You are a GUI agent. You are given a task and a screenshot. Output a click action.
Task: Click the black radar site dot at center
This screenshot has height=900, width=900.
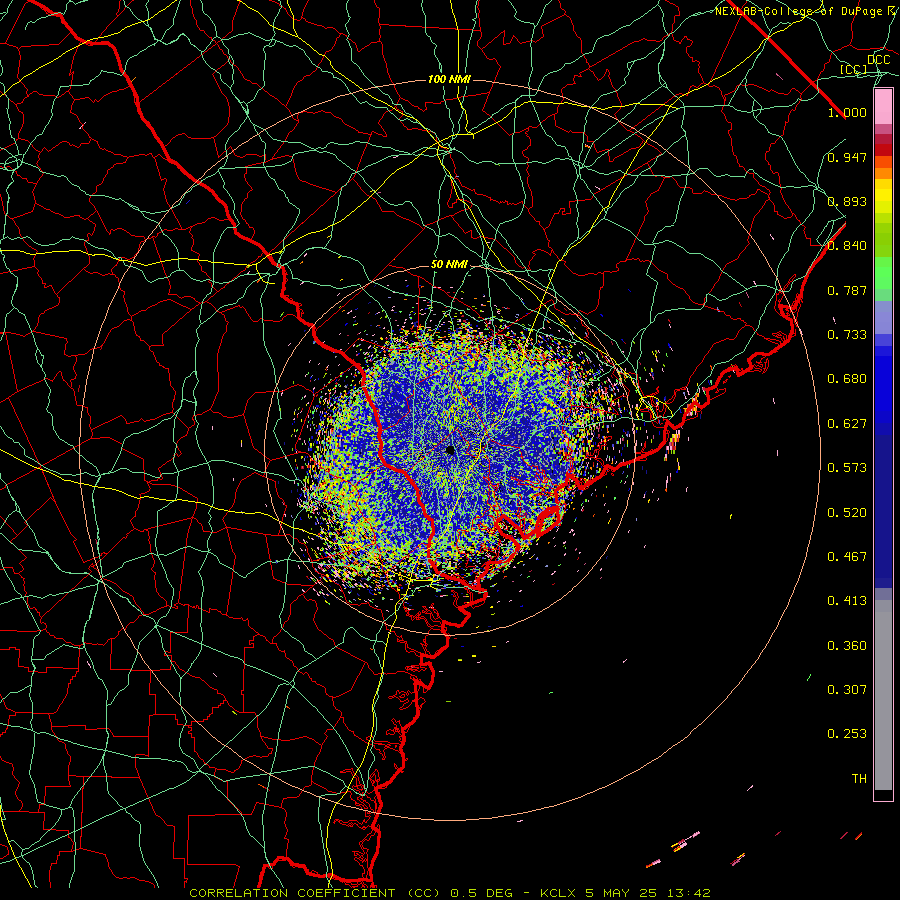(450, 450)
